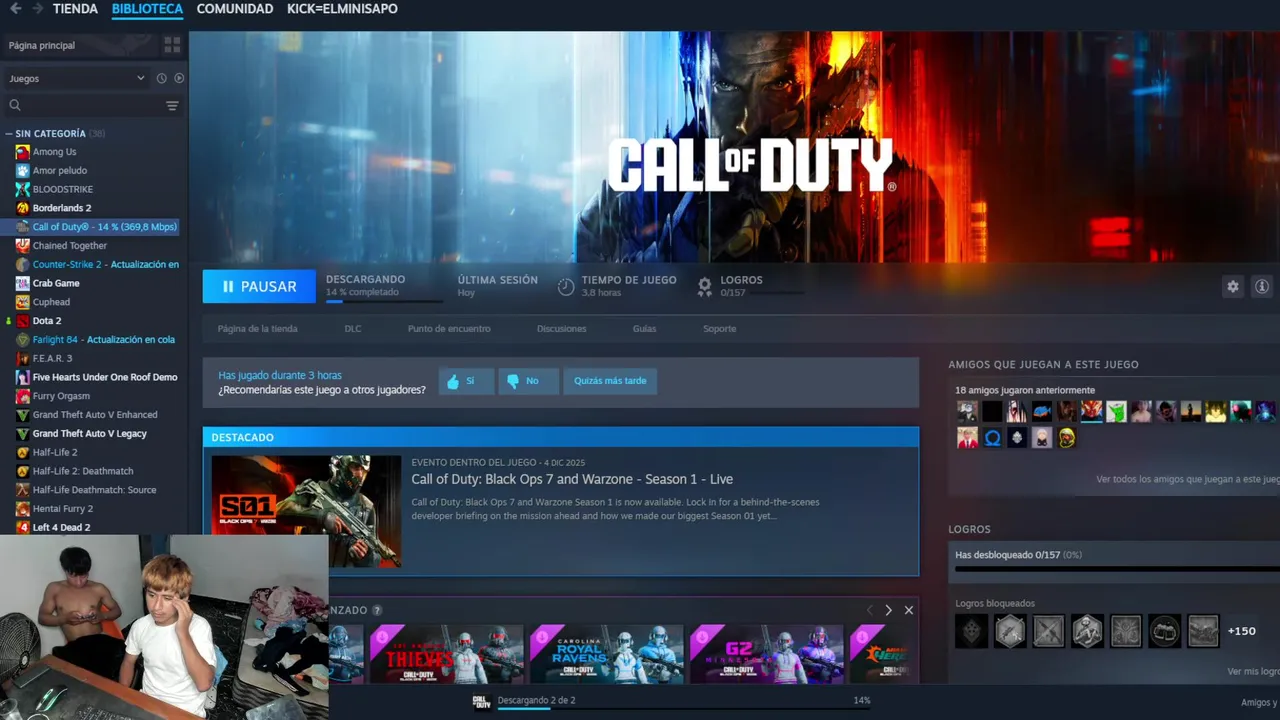Click the download progress bar under Descargando
The image size is (1280, 720).
tap(385, 300)
